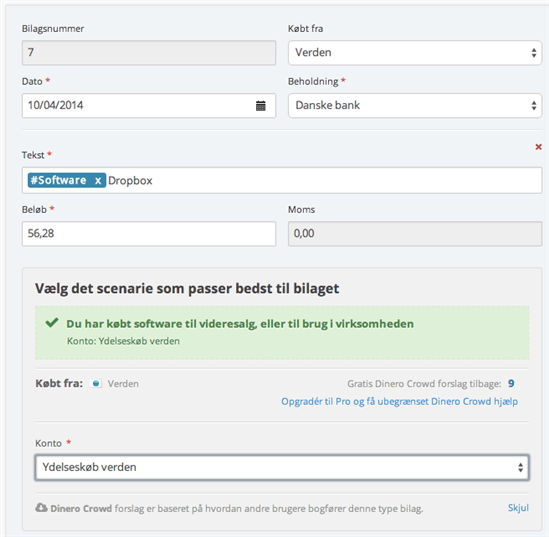
Task: Delete the line with the red X icon
Action: [538, 147]
